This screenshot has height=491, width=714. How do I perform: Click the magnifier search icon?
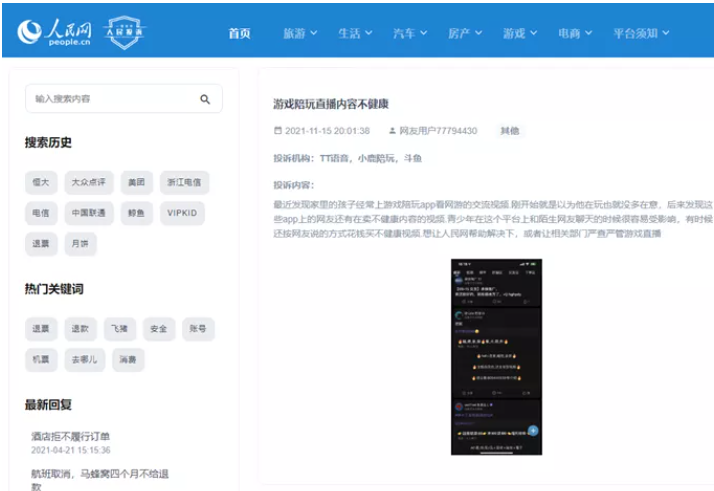click(x=205, y=99)
